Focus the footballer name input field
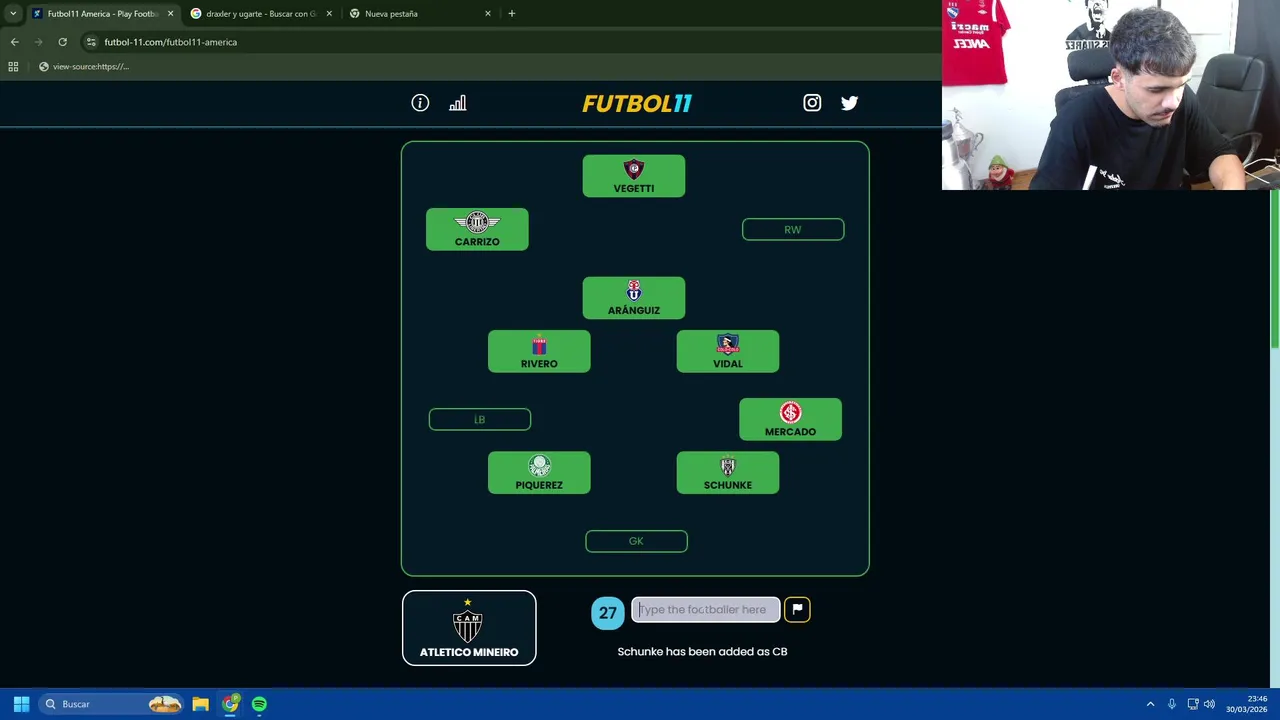Screen dimensions: 1280x720 click(x=706, y=610)
